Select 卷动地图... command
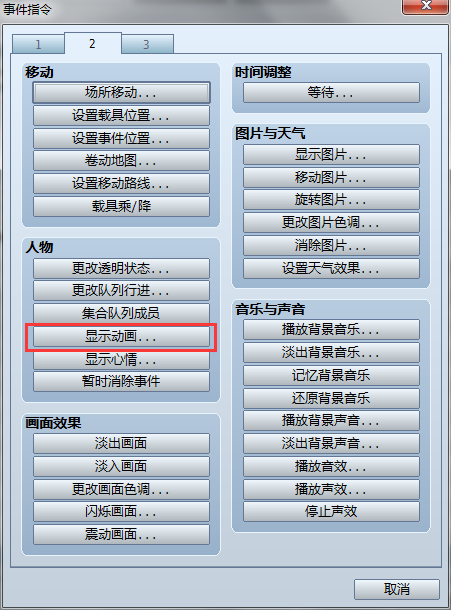 (121, 161)
